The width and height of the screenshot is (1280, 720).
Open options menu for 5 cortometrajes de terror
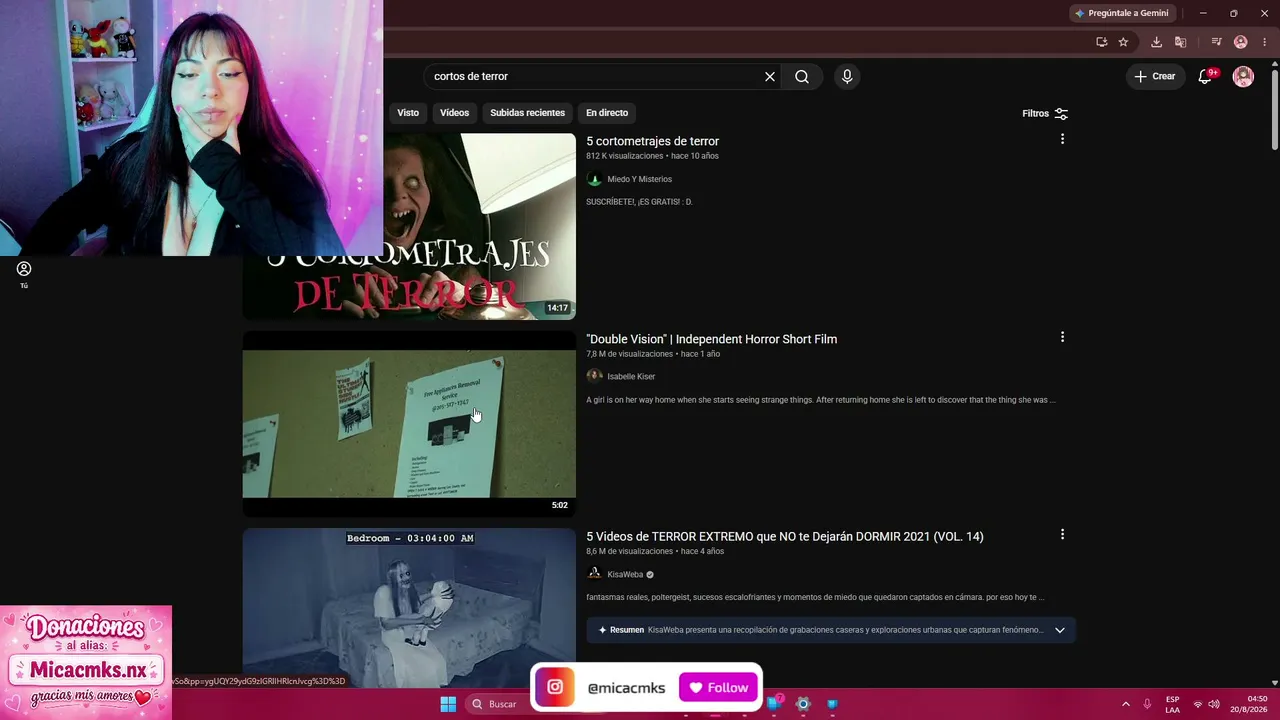coord(1062,139)
